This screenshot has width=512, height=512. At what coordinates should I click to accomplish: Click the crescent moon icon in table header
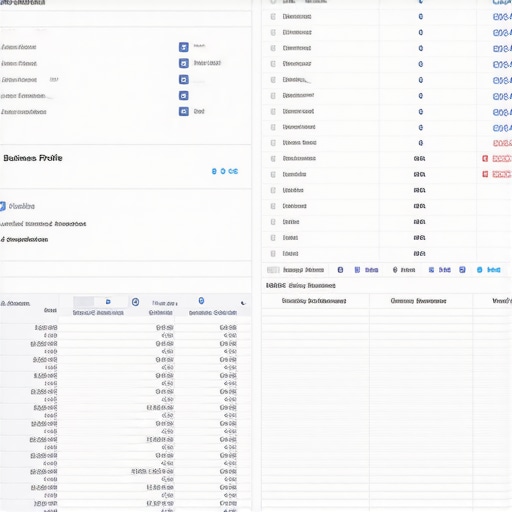[x=243, y=303]
